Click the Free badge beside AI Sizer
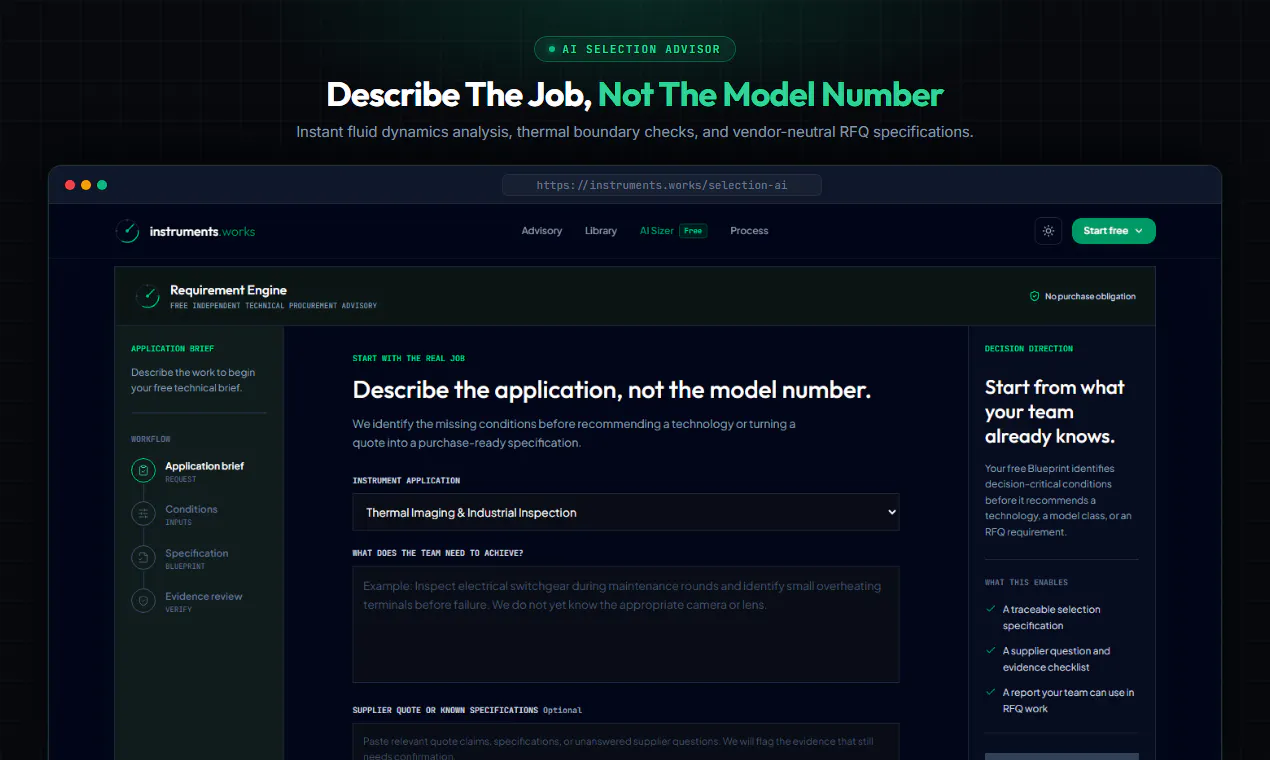The image size is (1270, 760). click(x=693, y=231)
